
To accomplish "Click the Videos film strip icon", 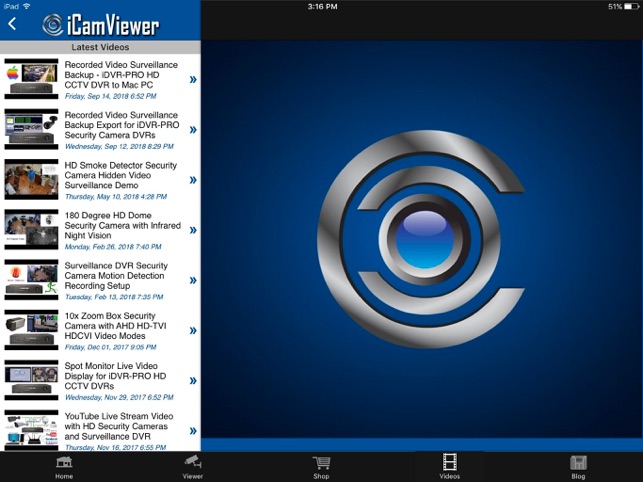I will coord(450,461).
